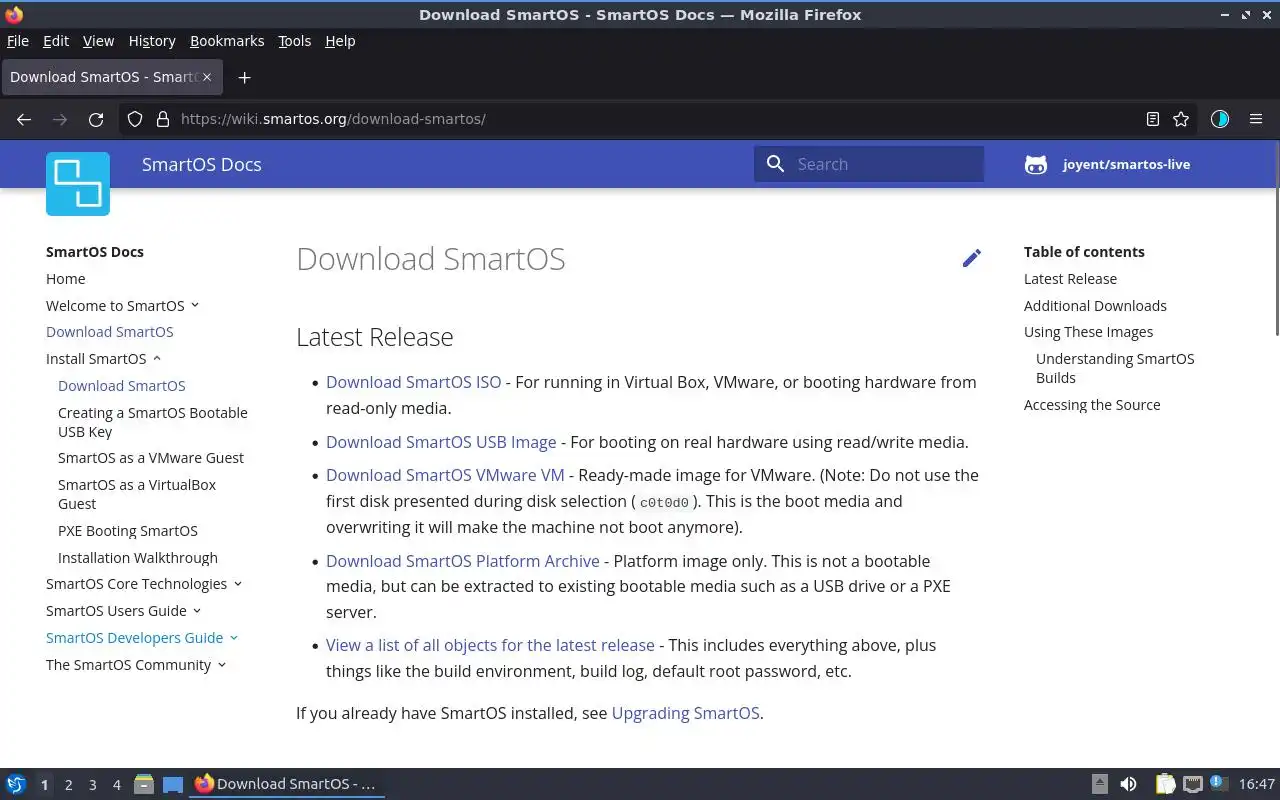Open the taskbar start menu icon
1280x800 pixels.
[x=16, y=784]
